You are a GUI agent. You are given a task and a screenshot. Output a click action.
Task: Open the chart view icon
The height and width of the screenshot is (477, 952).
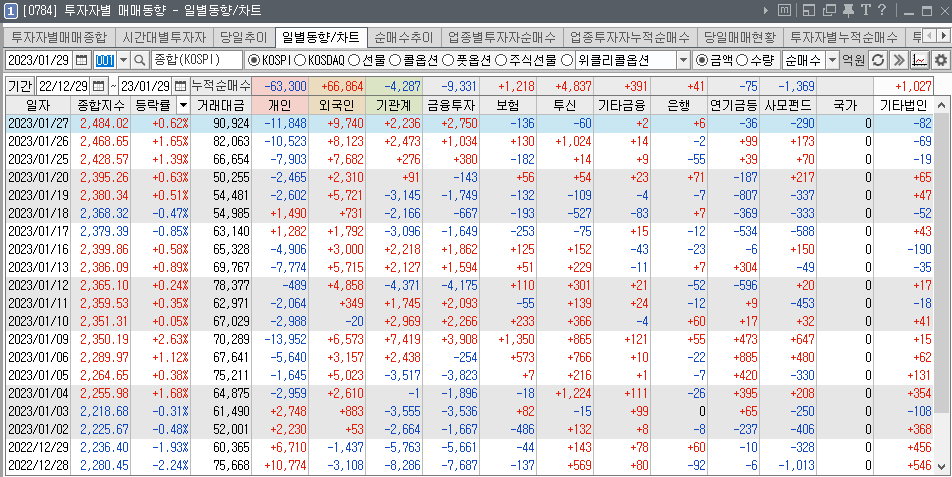click(919, 60)
